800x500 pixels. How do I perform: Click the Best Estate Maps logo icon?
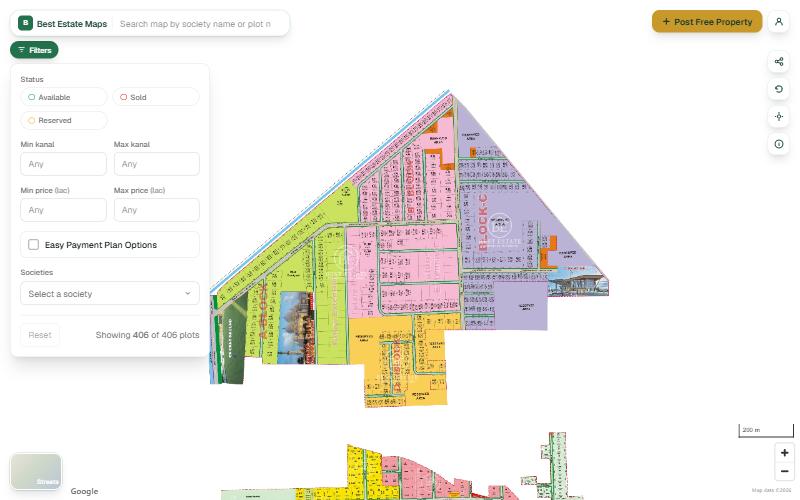coord(25,23)
